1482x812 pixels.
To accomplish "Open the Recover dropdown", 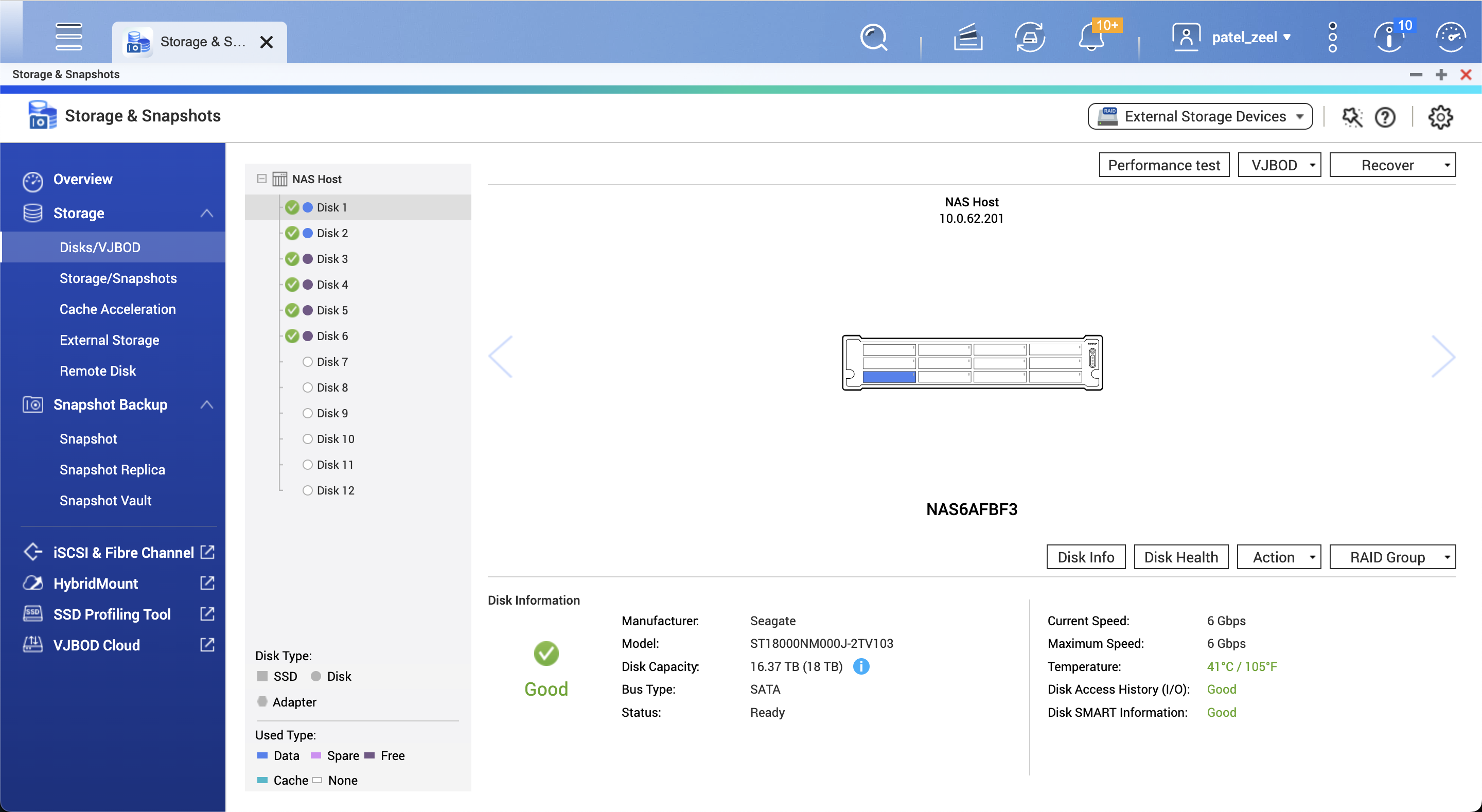I will [1392, 165].
